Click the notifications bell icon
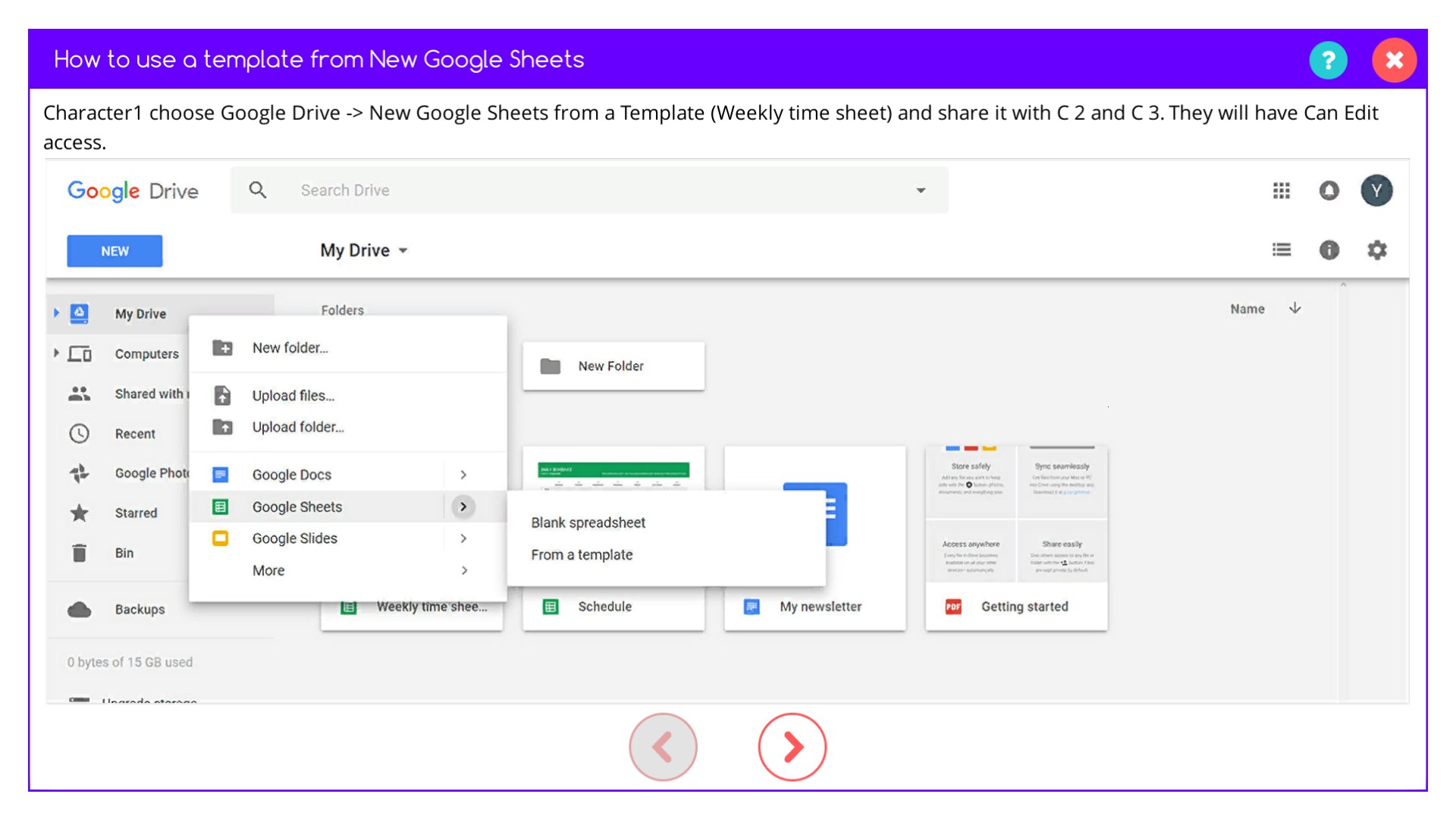Viewport: 1456px width, 819px height. coord(1329,190)
